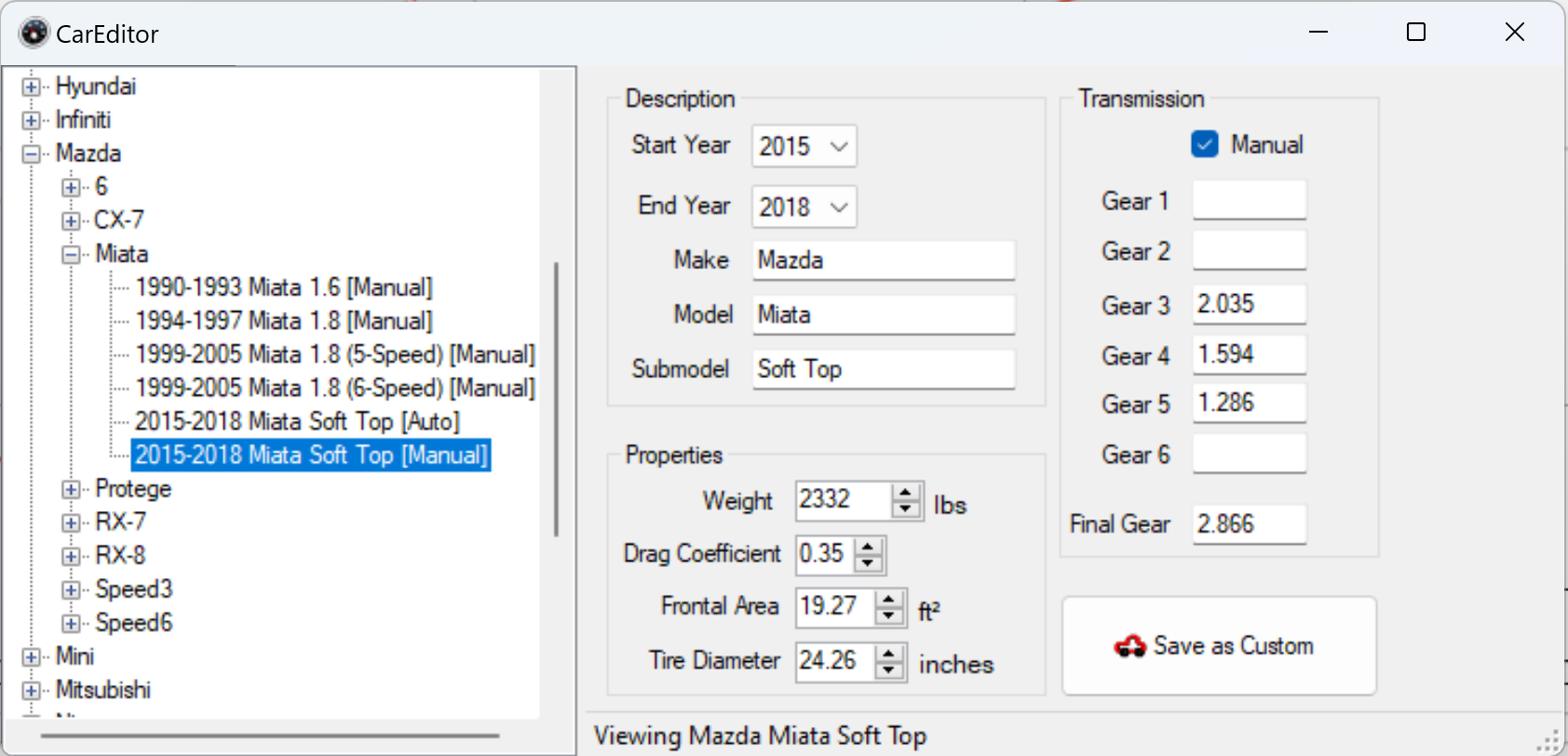Expand the Speed6 node
The height and width of the screenshot is (756, 1568).
[x=71, y=623]
